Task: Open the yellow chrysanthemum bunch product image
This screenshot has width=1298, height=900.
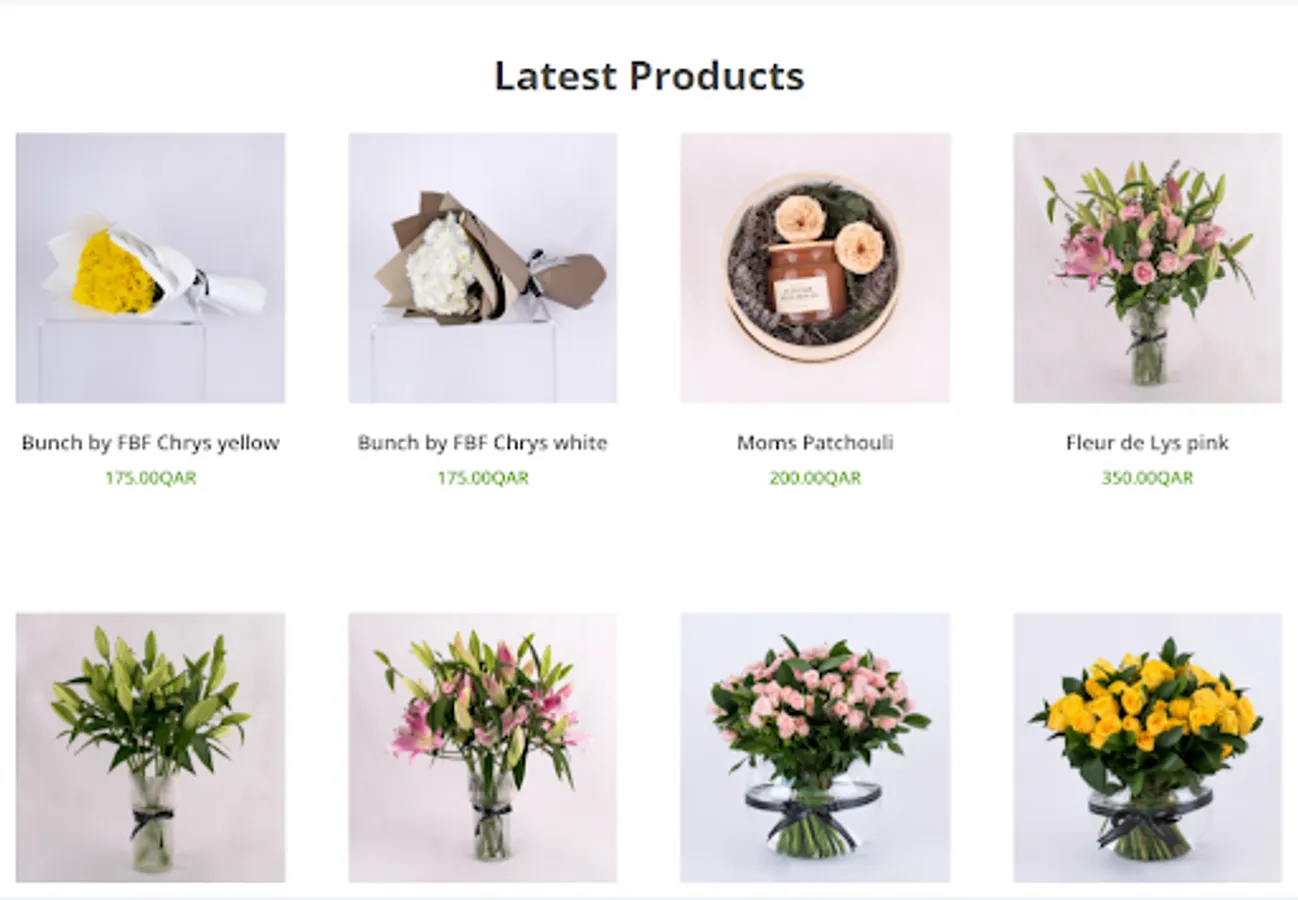Action: pos(150,268)
